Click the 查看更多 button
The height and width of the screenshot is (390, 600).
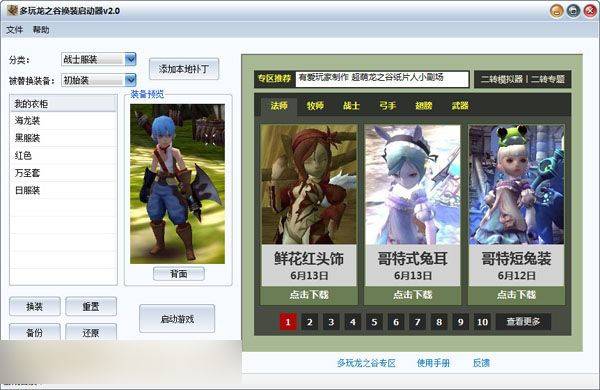(x=523, y=322)
